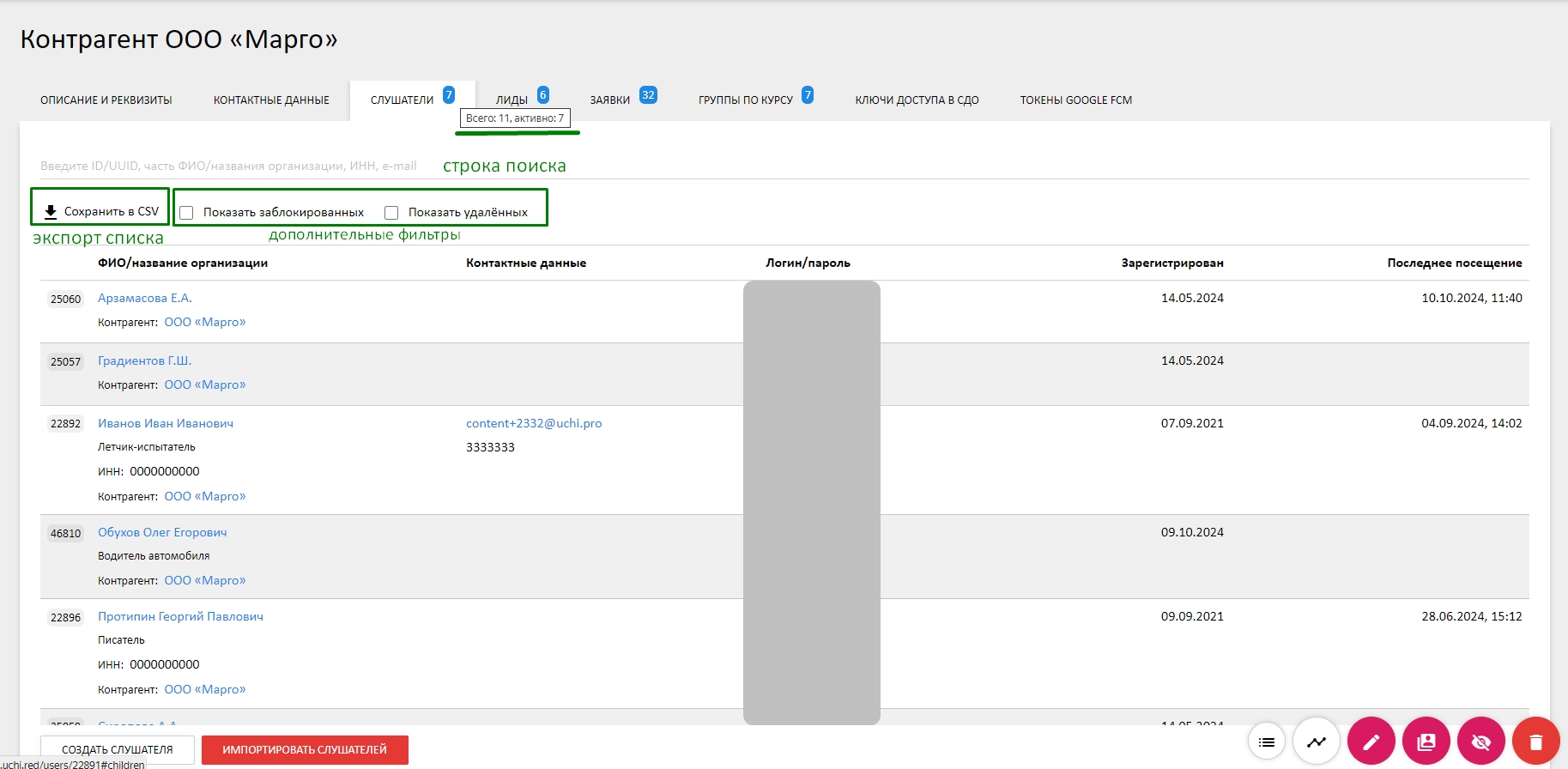Click page title Контрагент ООО «Марго»
The width and height of the screenshot is (1568, 769).
(x=179, y=39)
